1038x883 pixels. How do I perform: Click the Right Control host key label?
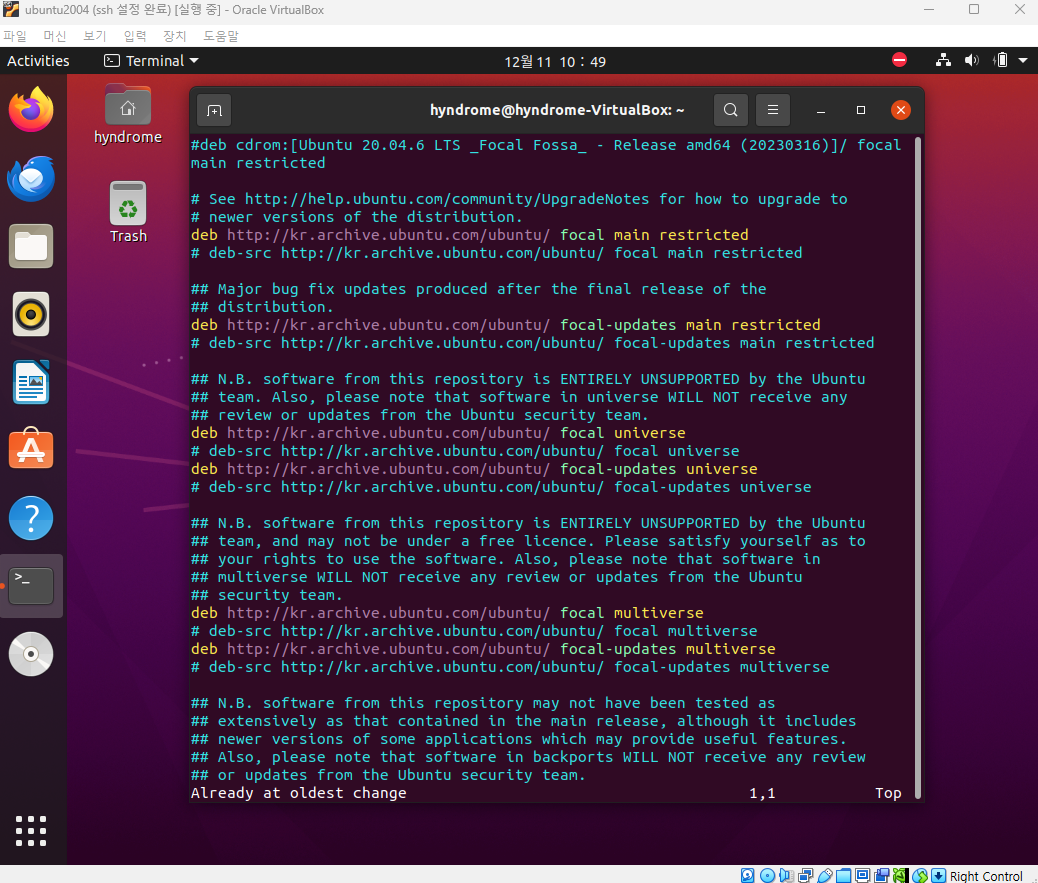tap(986, 875)
